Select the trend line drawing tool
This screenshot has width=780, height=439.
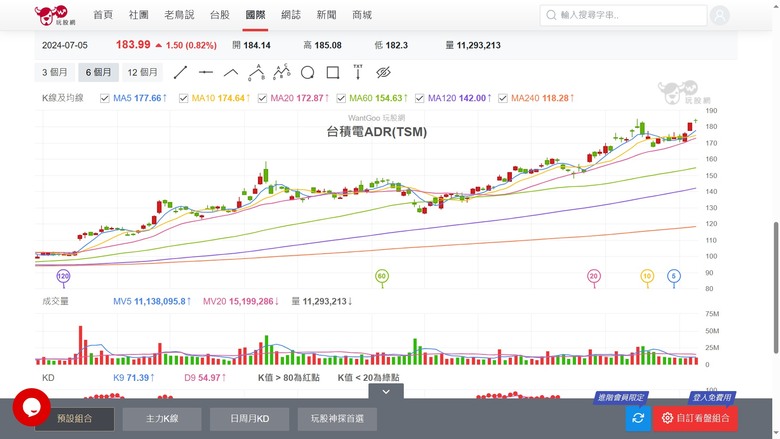(x=180, y=73)
